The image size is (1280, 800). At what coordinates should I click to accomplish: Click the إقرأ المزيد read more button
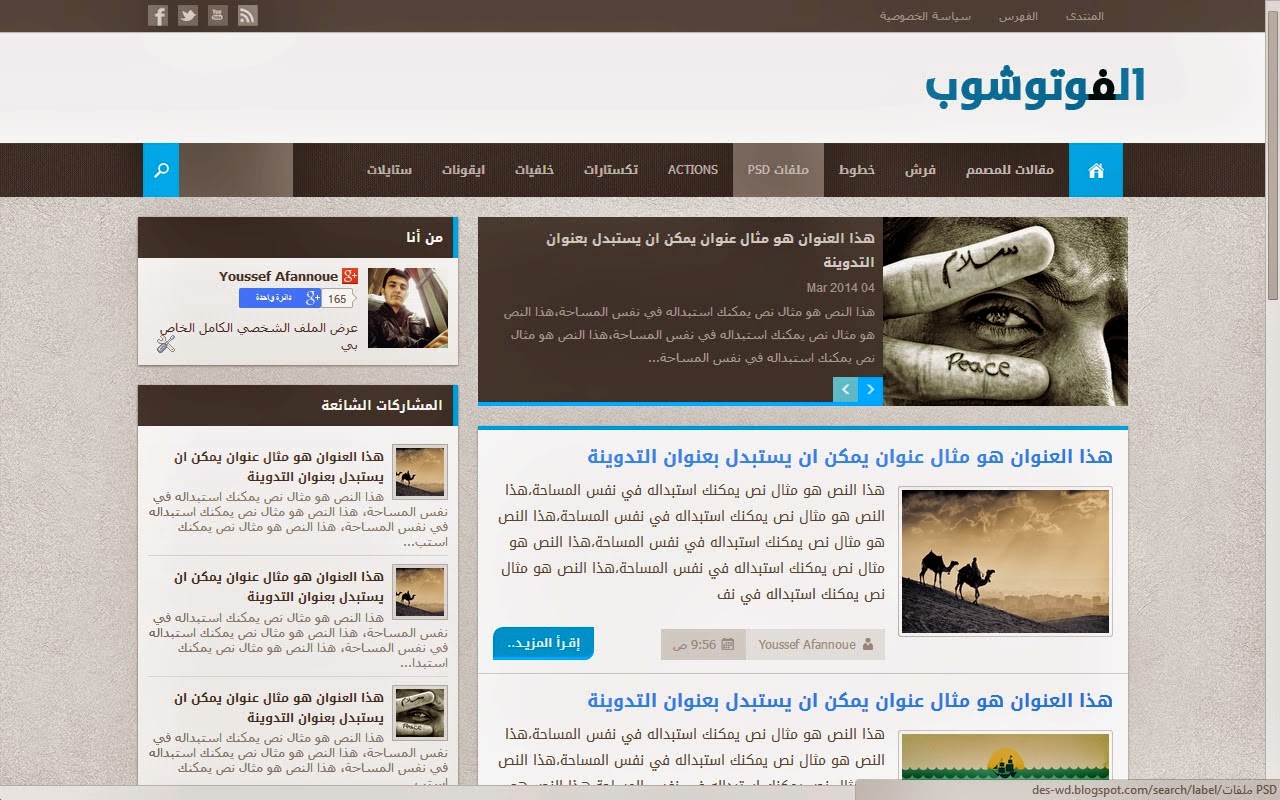pos(543,644)
